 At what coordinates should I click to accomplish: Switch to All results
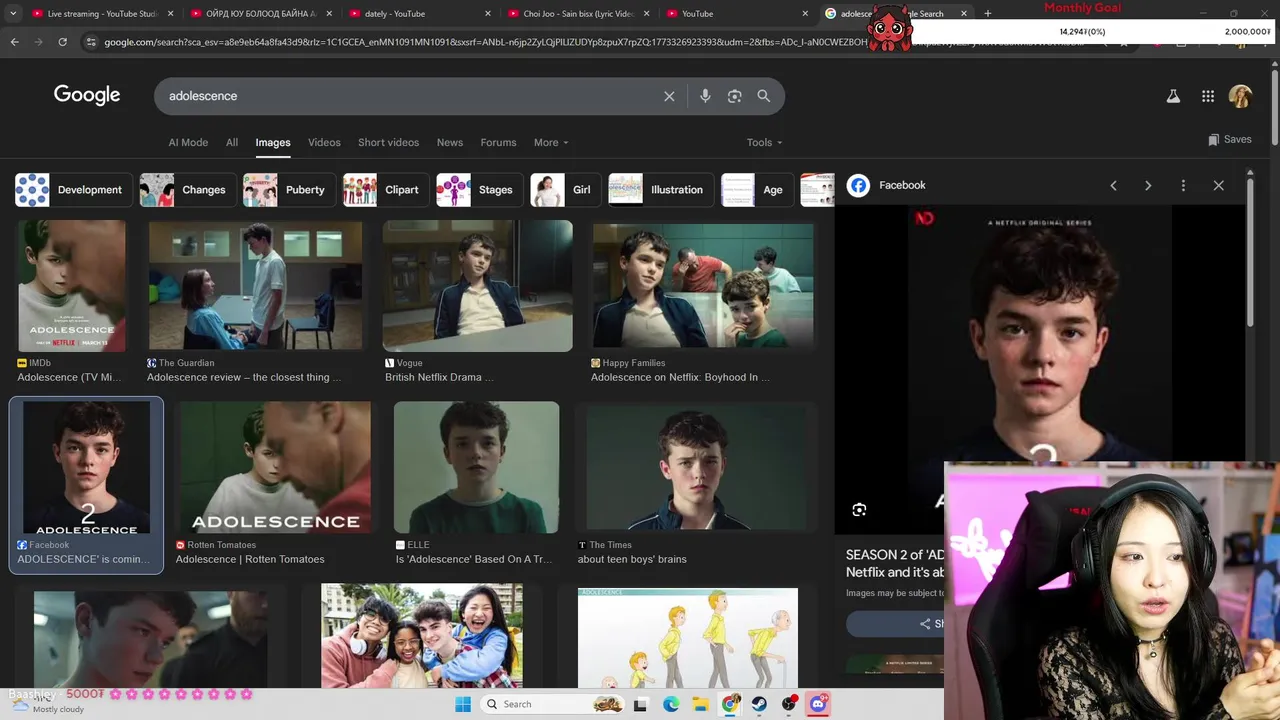point(232,142)
